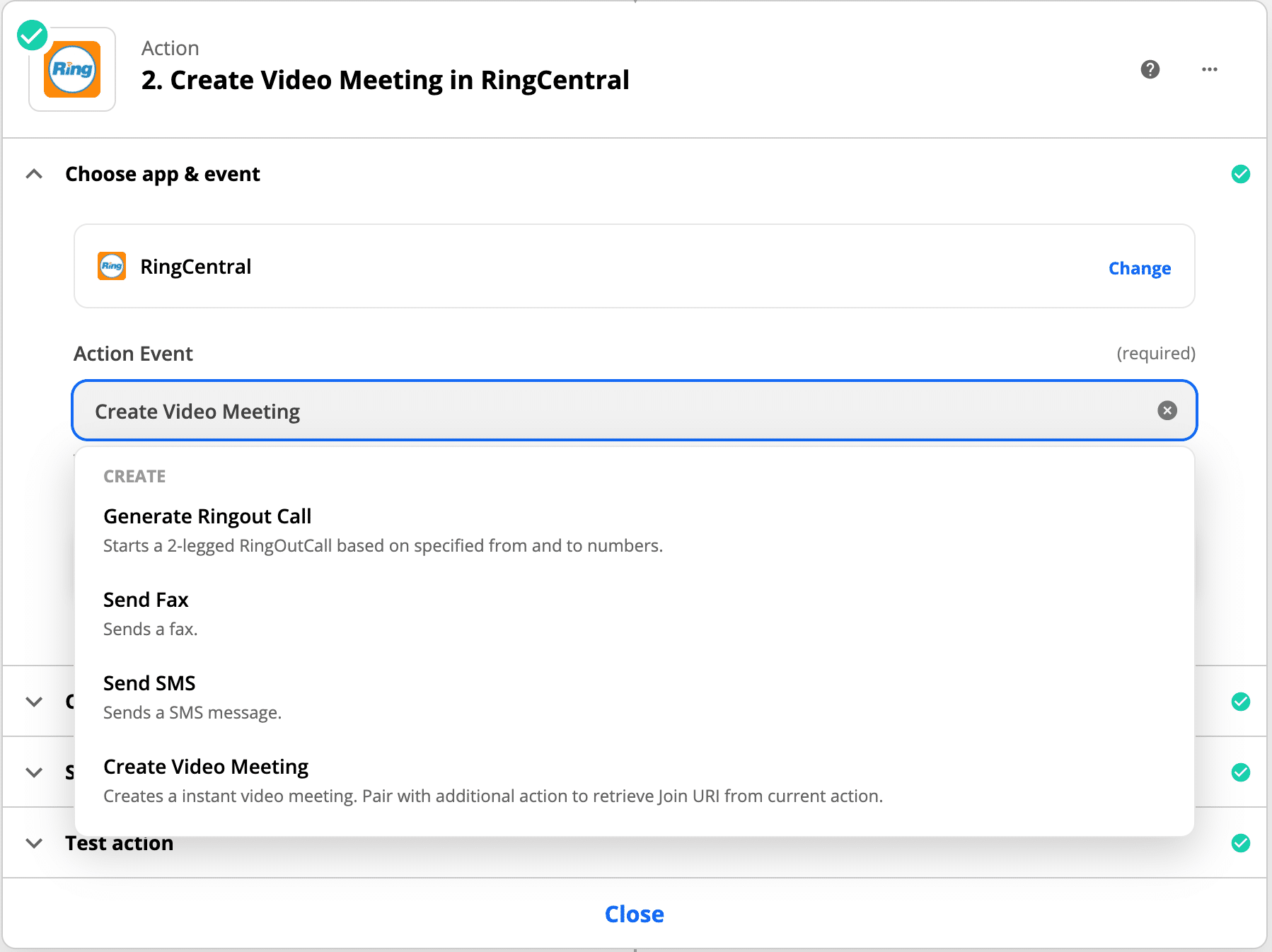Clear the Action Event field with X icon
The height and width of the screenshot is (952, 1272).
pyautogui.click(x=1167, y=410)
